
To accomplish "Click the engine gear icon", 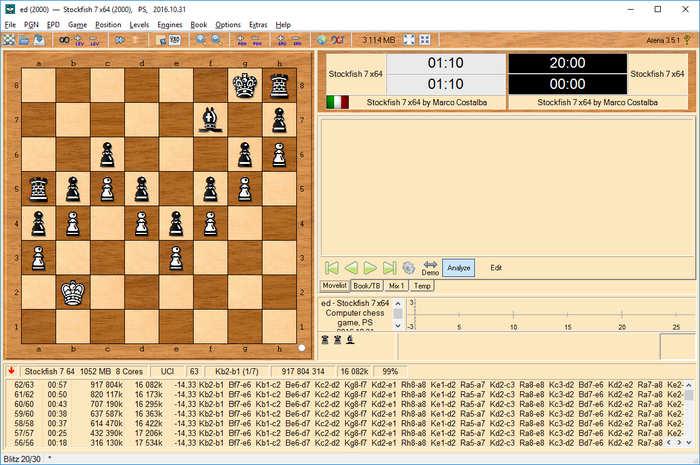I will click(408, 267).
